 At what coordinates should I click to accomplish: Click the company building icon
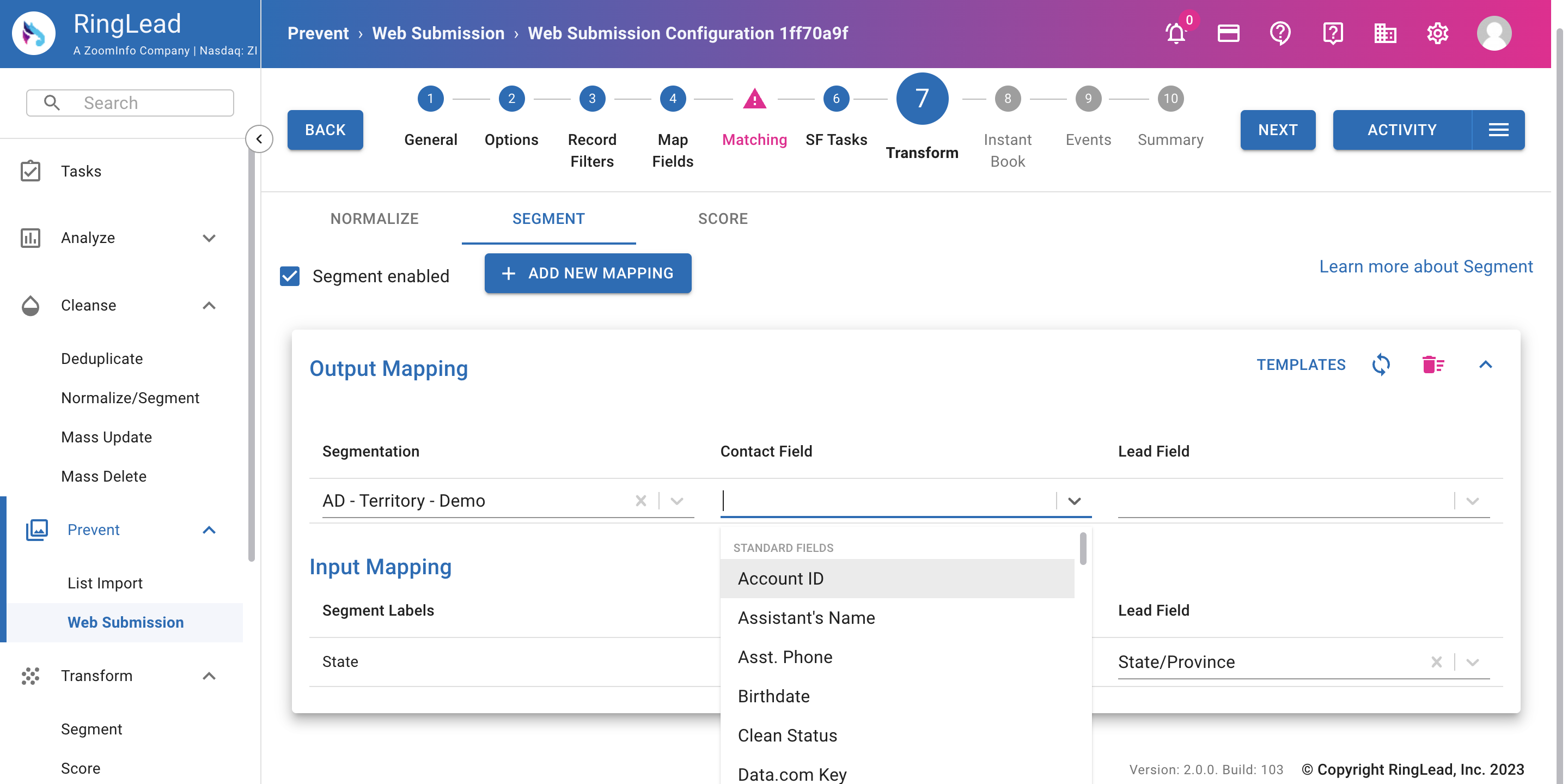1385,33
